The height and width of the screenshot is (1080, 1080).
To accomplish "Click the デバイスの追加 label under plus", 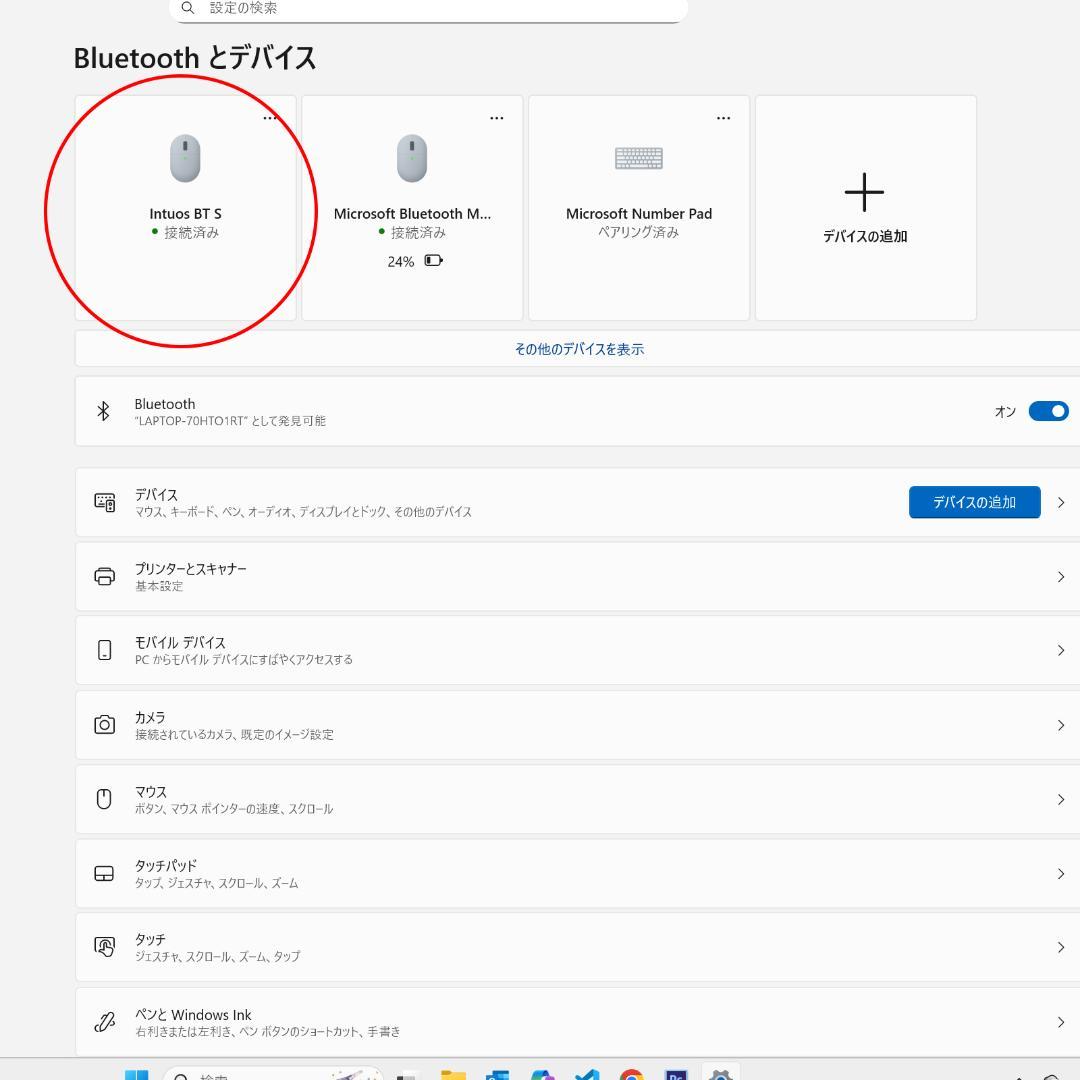I will pyautogui.click(x=865, y=236).
